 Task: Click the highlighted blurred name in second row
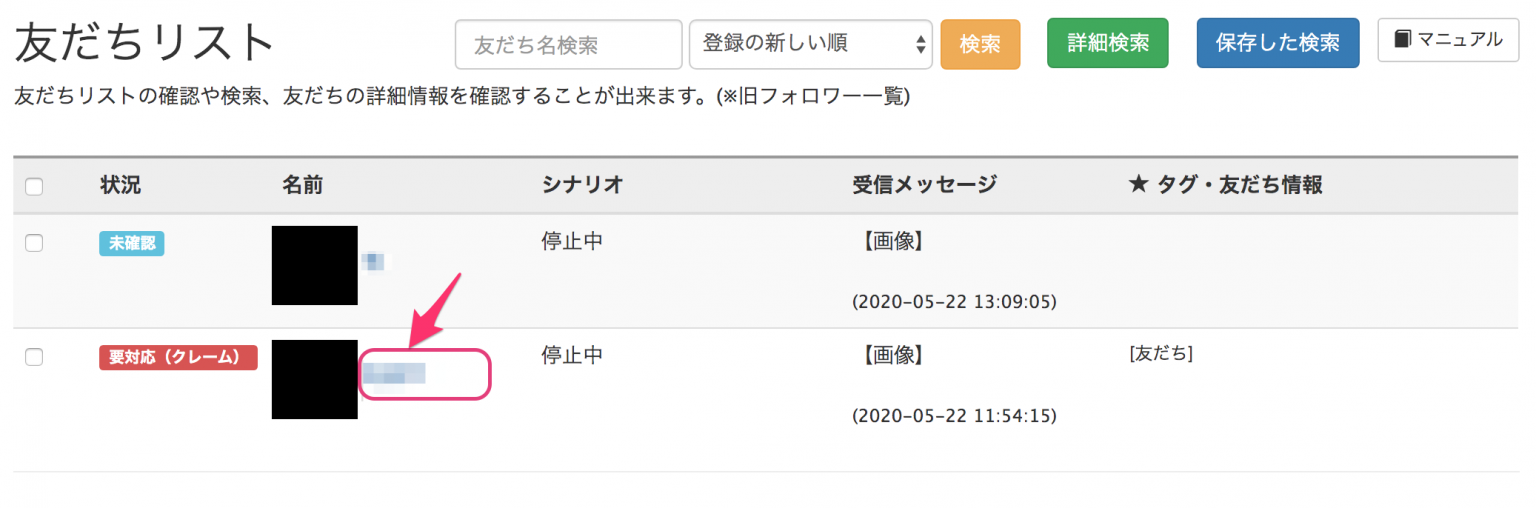pyautogui.click(x=394, y=374)
